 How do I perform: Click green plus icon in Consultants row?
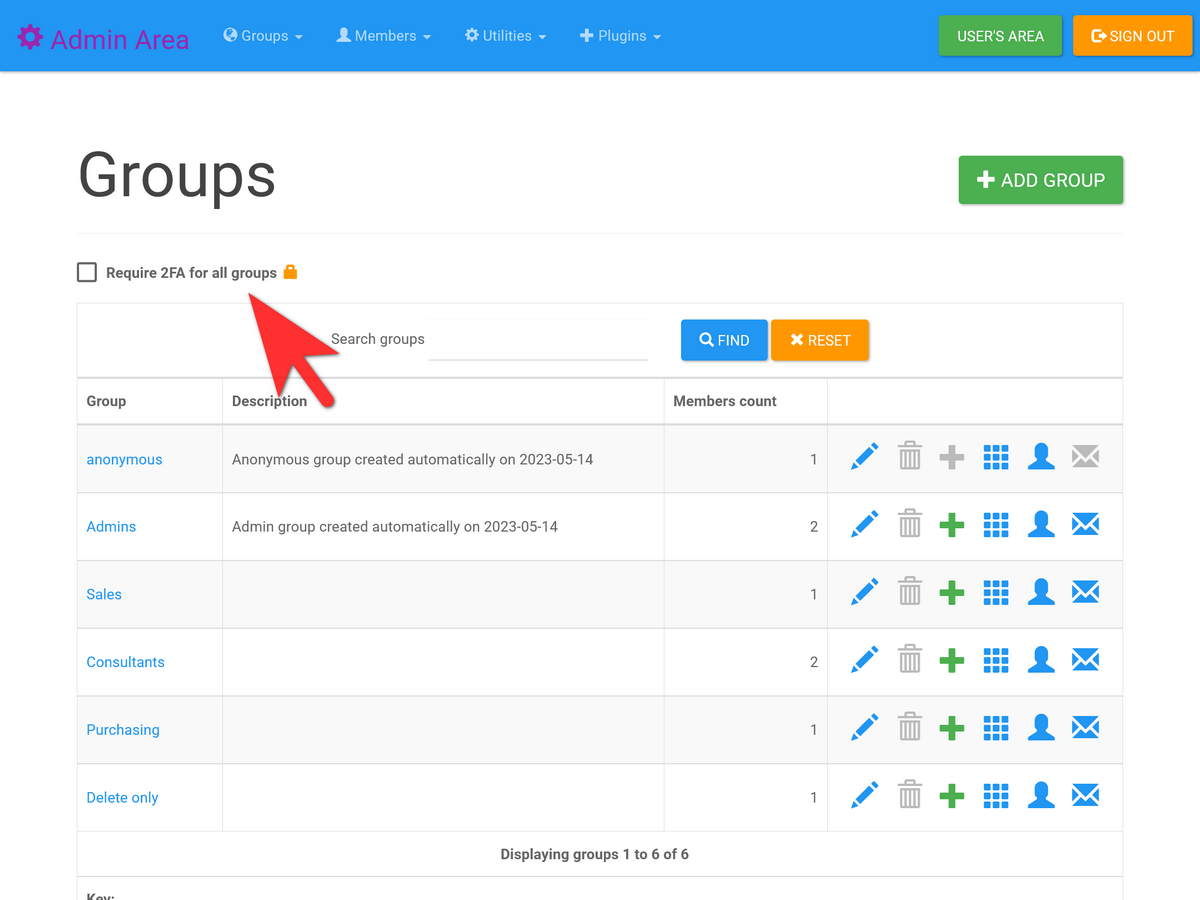click(x=952, y=661)
